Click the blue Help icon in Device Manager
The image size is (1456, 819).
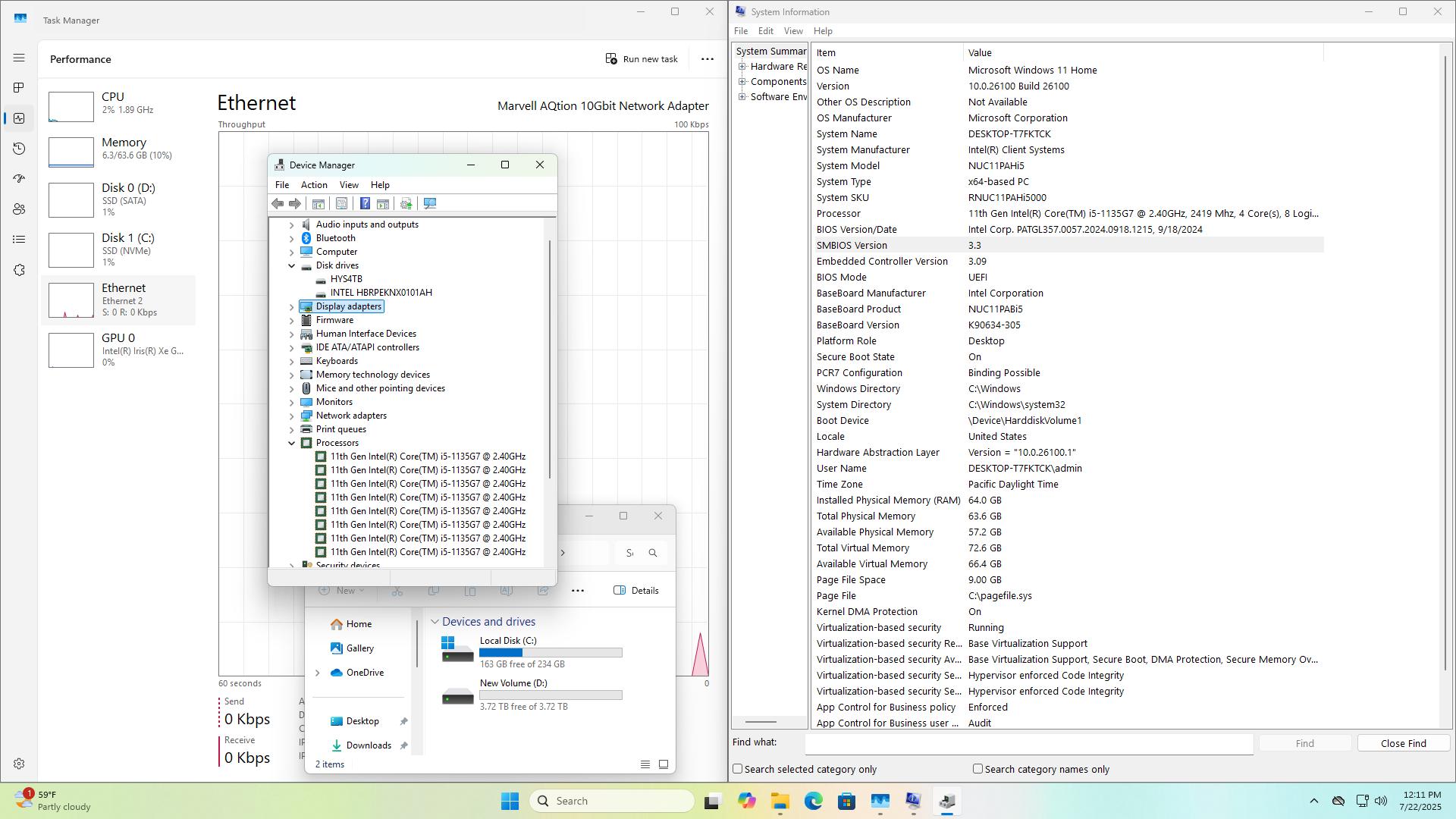(x=365, y=203)
